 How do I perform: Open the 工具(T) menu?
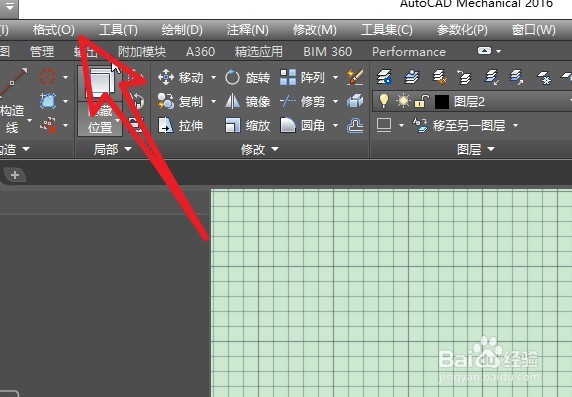(x=118, y=30)
